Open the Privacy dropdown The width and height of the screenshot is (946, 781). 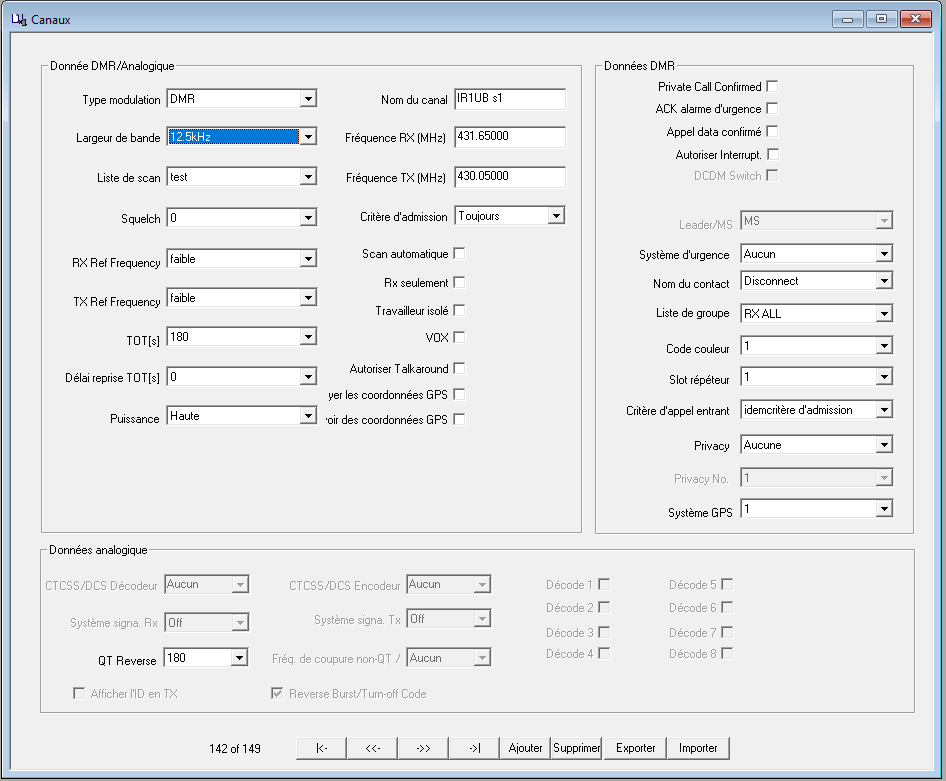(884, 445)
